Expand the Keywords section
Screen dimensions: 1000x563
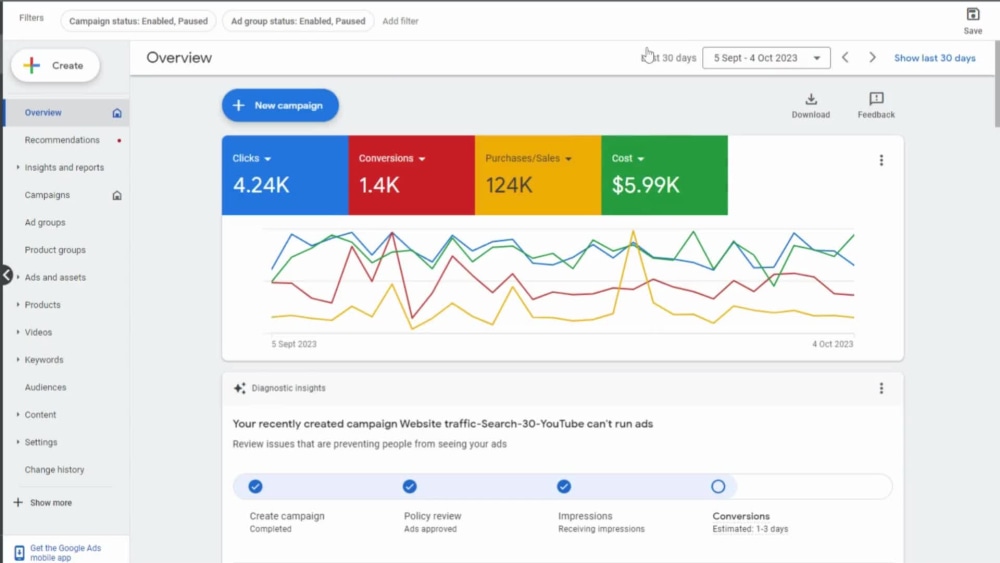18,360
